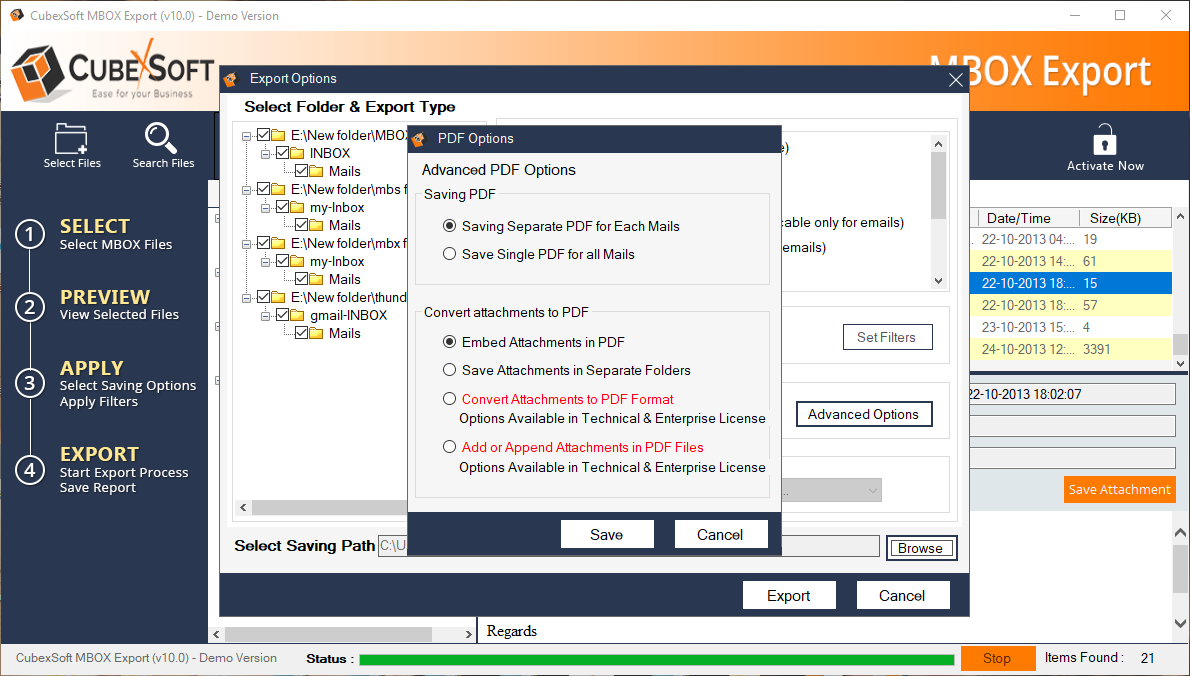This screenshot has height=676, width=1190.
Task: Sort list by Size(KB) column header
Action: 1118,218
